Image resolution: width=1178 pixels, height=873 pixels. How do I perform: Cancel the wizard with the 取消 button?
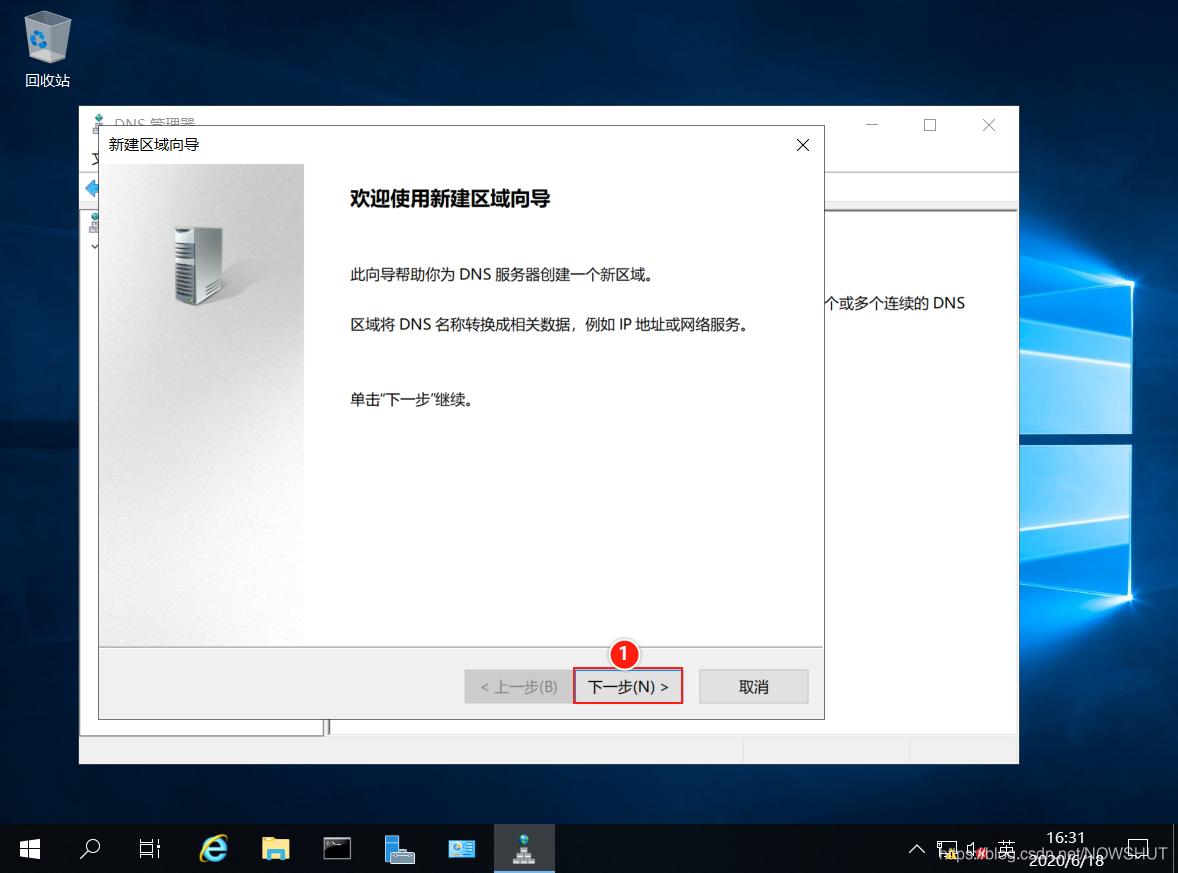point(753,686)
